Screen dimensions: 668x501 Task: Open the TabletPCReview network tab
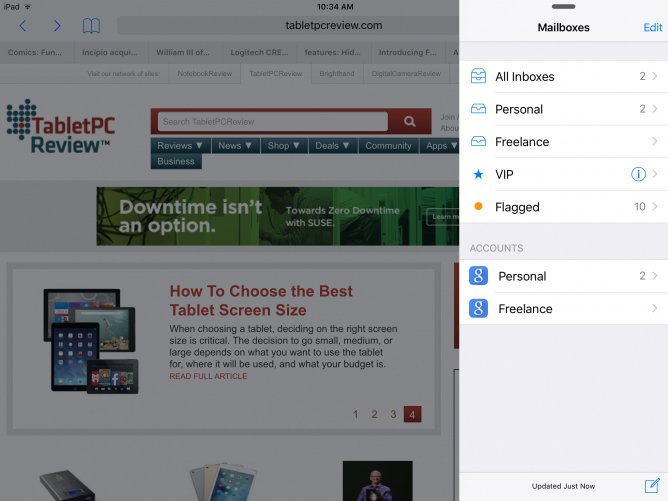coord(276,74)
